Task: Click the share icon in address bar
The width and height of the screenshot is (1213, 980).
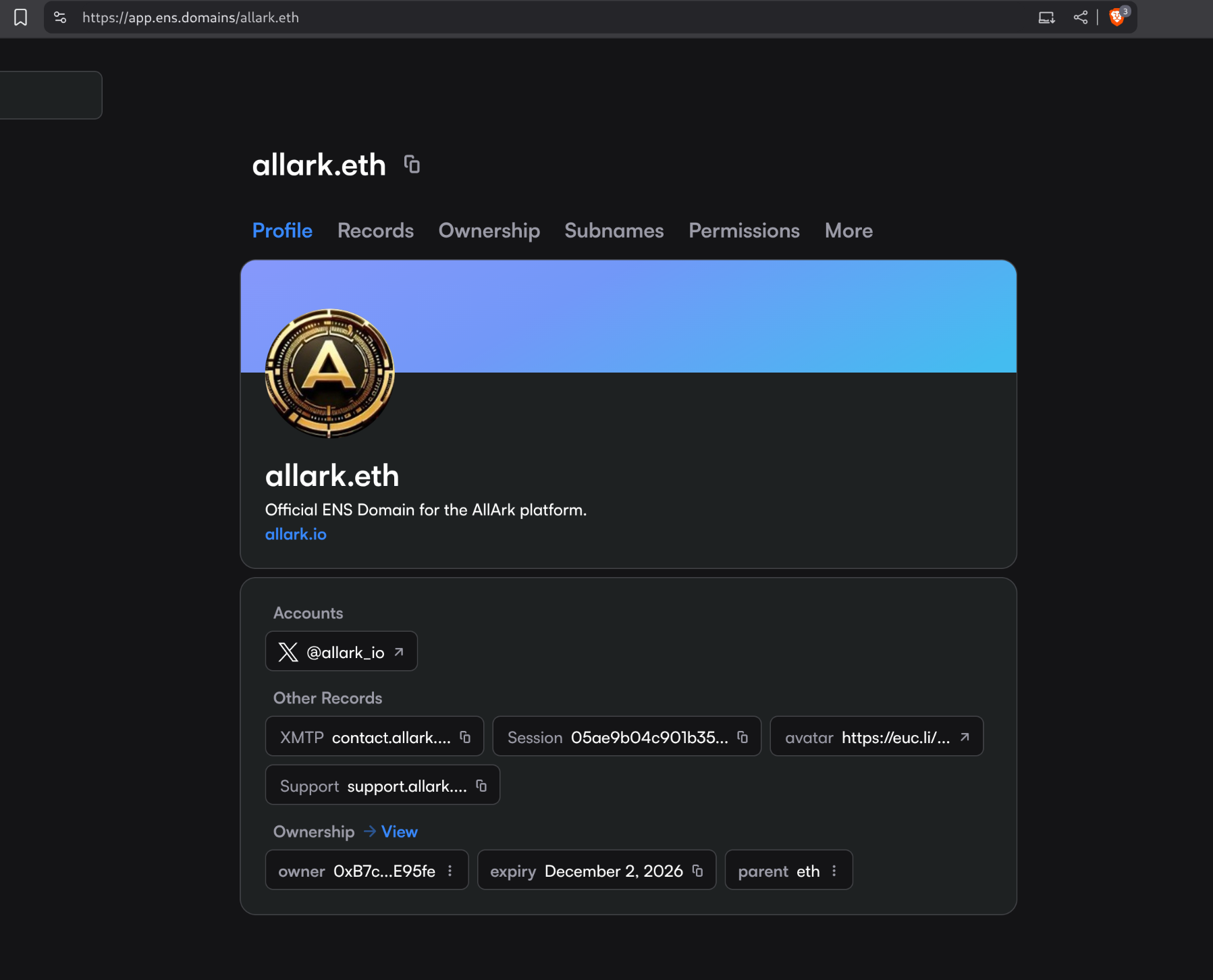Action: point(1081,18)
